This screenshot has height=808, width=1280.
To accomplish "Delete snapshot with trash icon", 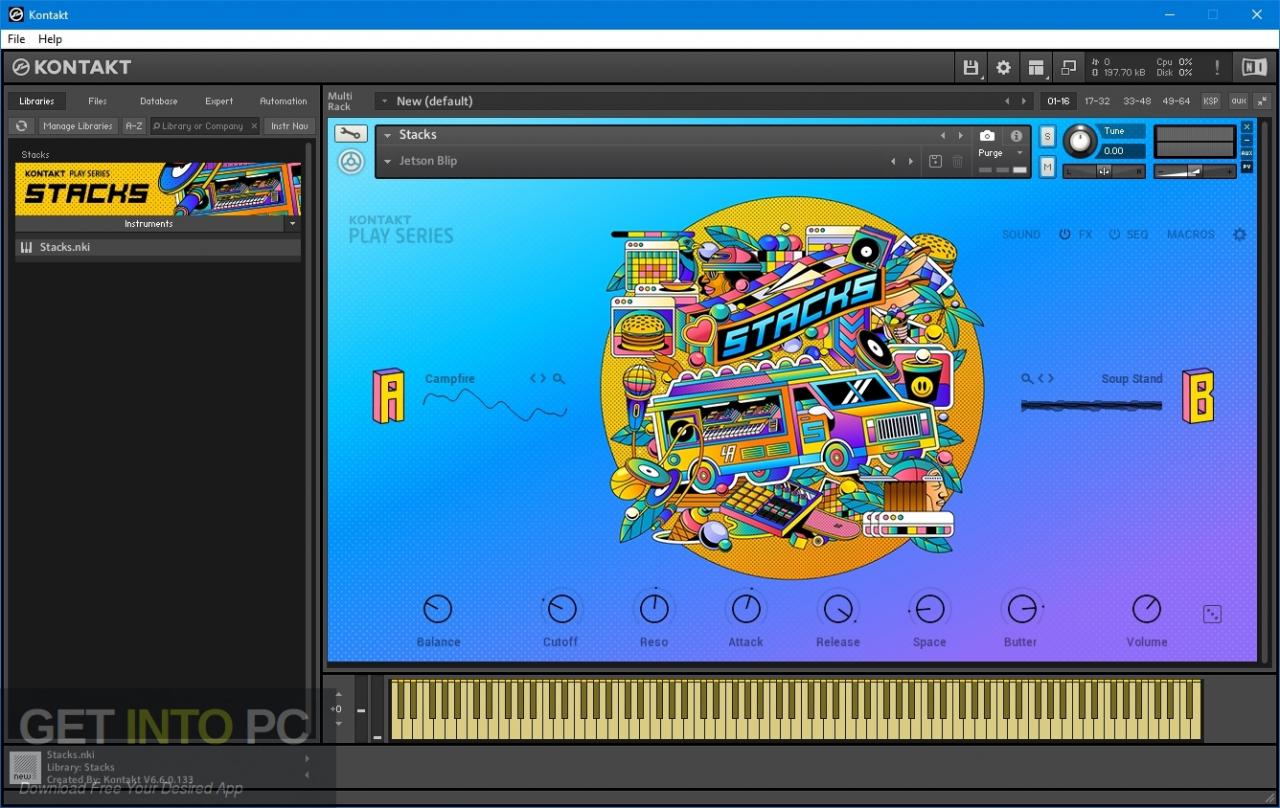I will coord(957,161).
